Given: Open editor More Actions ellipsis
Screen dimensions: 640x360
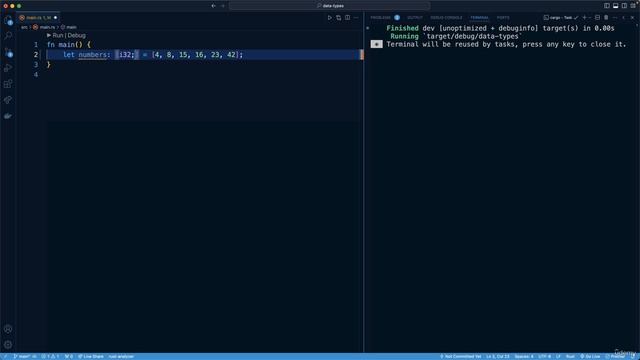Looking at the screenshot, I should pyautogui.click(x=356, y=18).
